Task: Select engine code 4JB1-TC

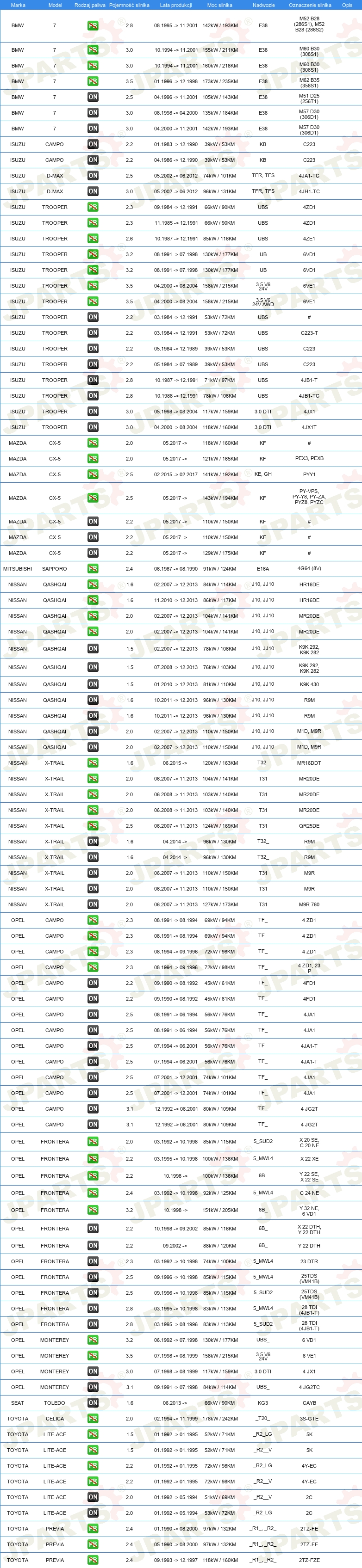Action: coord(309,396)
